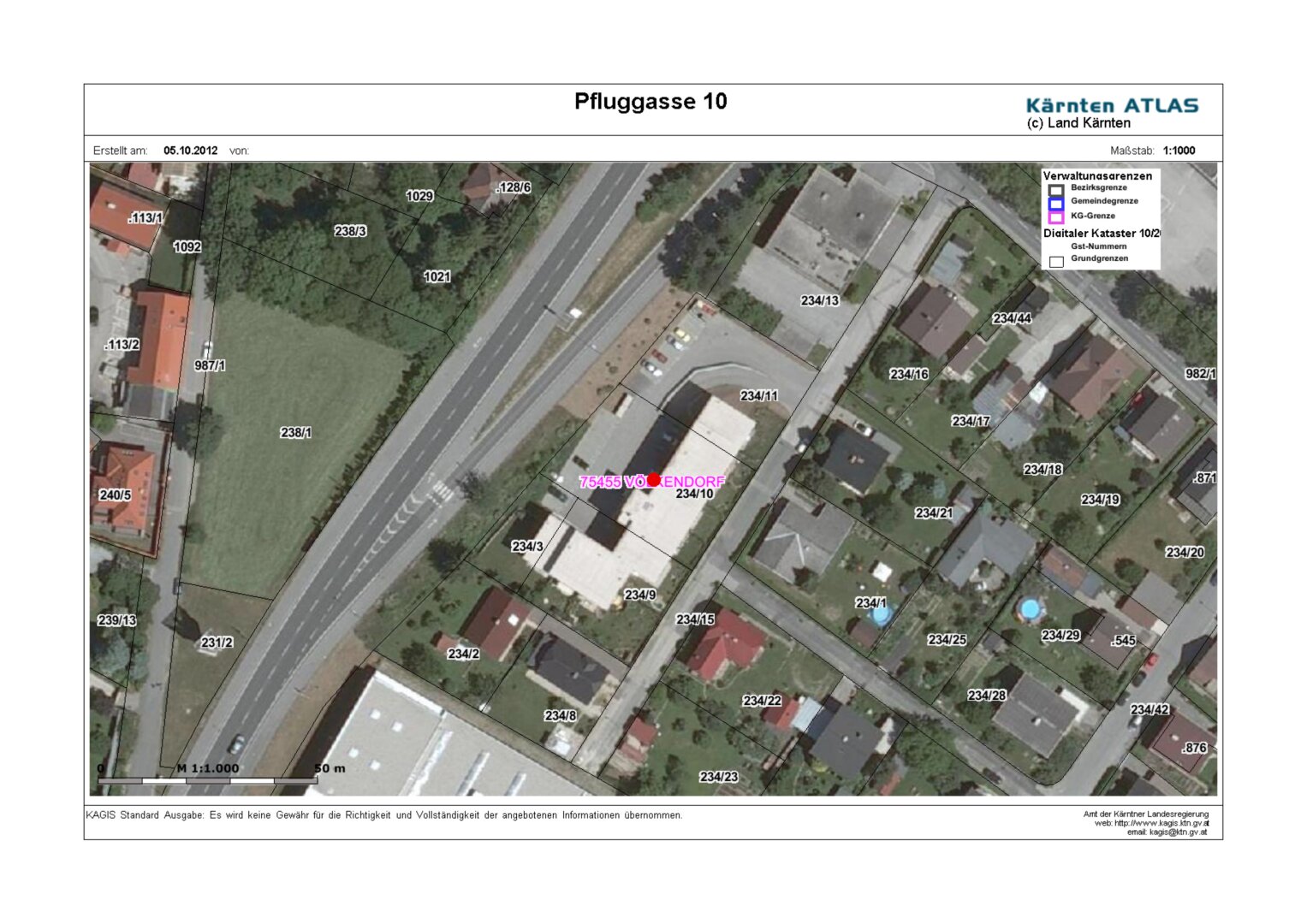Image resolution: width=1307 pixels, height=924 pixels.
Task: Select parcel label 238/1 on the meadow
Action: (x=295, y=433)
